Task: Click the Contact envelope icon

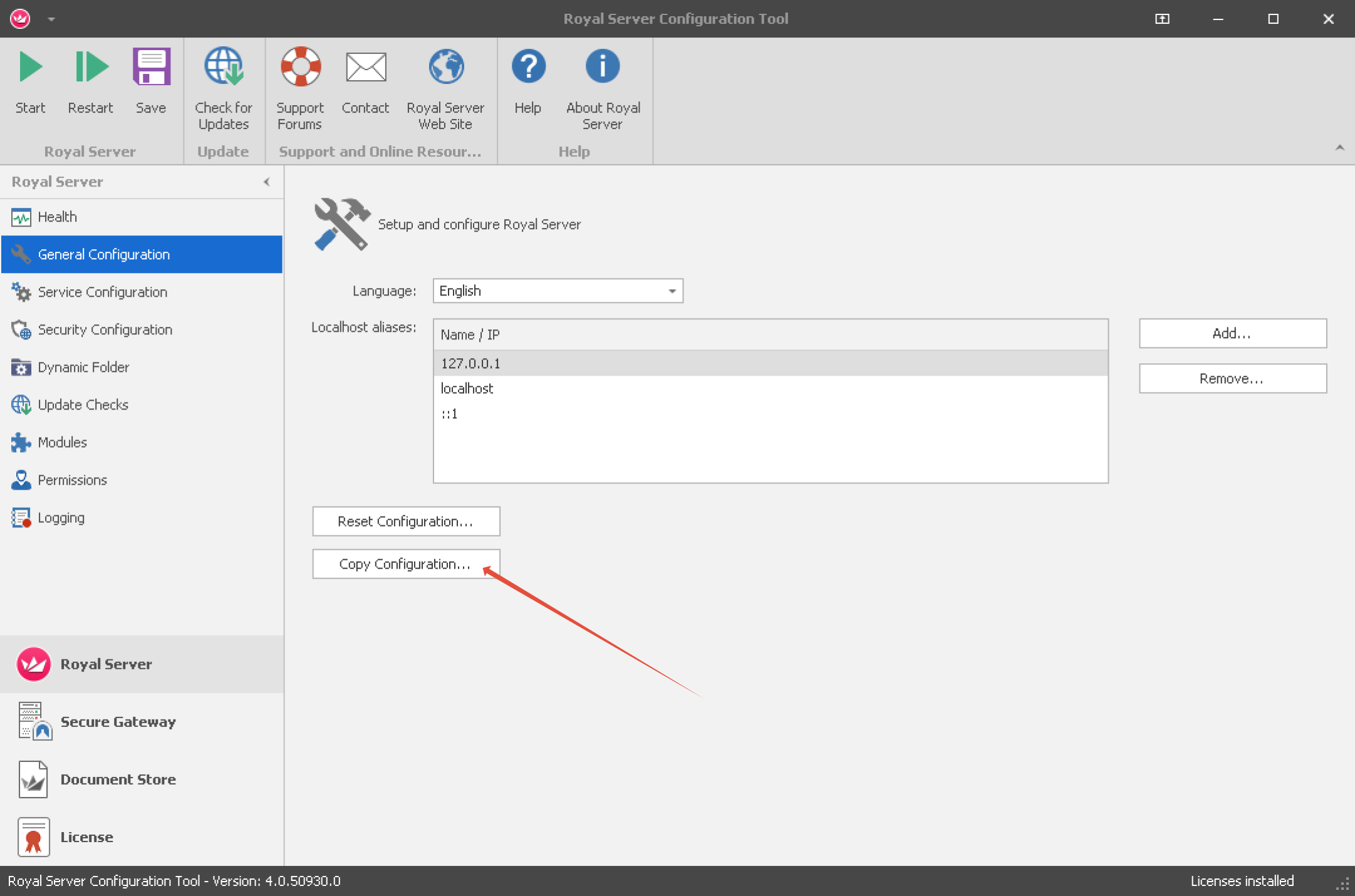Action: click(x=365, y=68)
